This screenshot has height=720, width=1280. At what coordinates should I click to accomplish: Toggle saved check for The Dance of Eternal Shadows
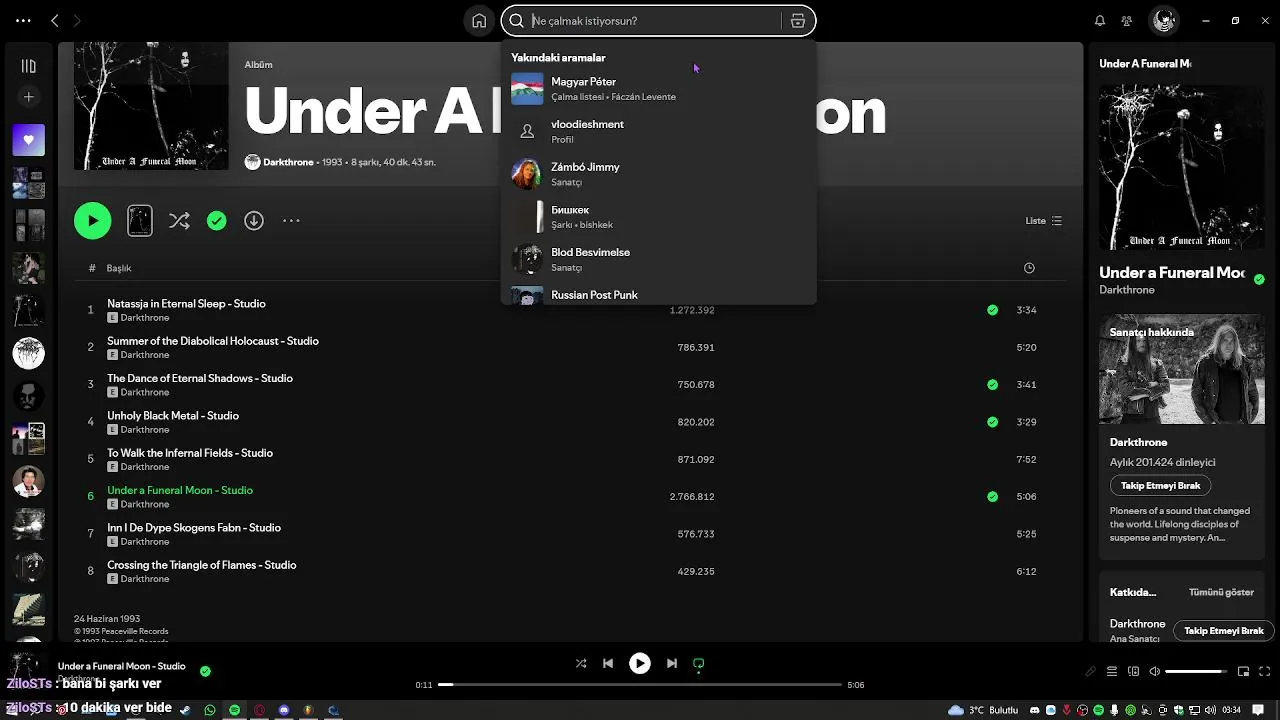tap(992, 384)
